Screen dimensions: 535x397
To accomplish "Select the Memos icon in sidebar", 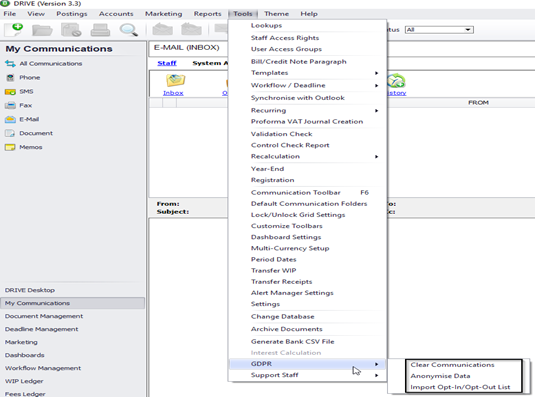I will click(x=10, y=147).
